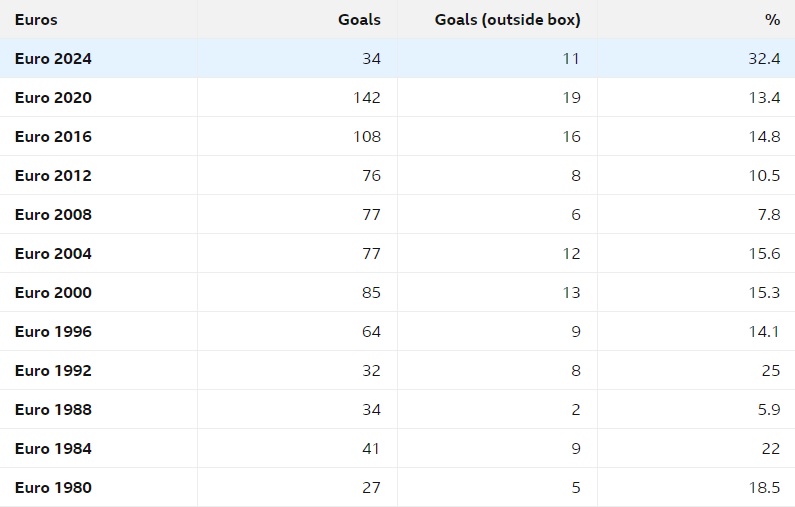Select the 32.4 percentage in Euro 2024
795x507 pixels.
764,59
